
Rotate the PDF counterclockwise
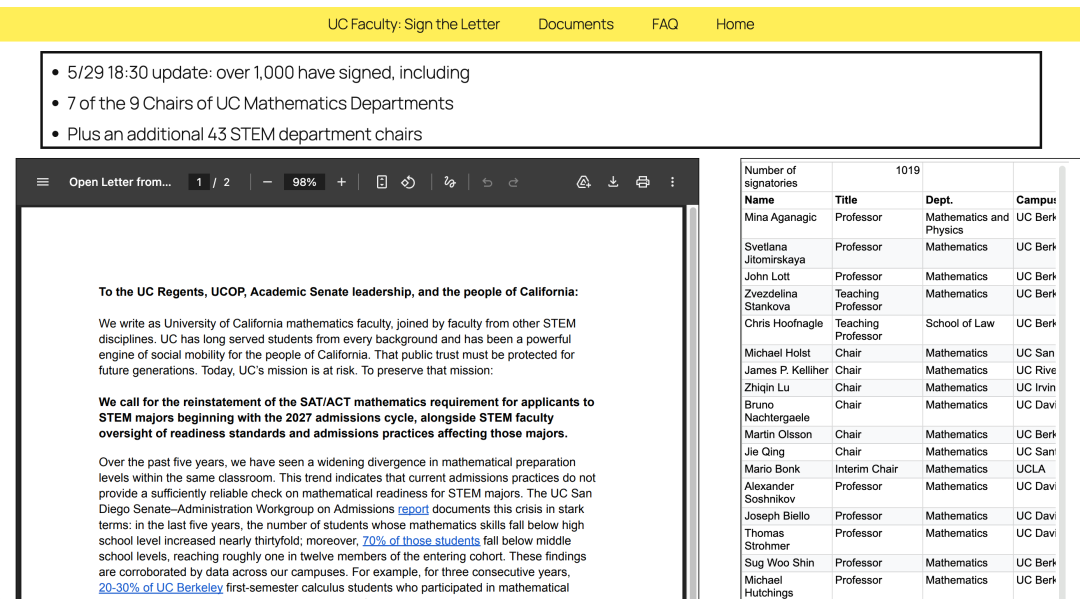[408, 182]
